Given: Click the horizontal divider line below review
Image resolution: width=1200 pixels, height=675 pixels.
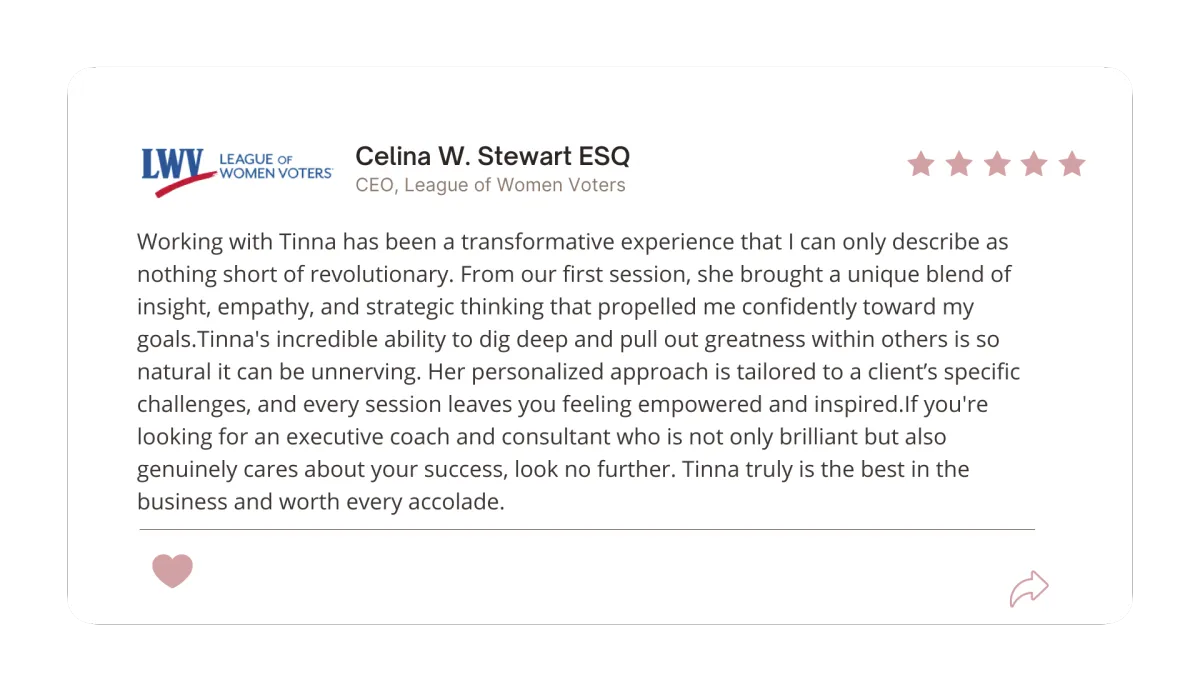Looking at the screenshot, I should tap(587, 529).
